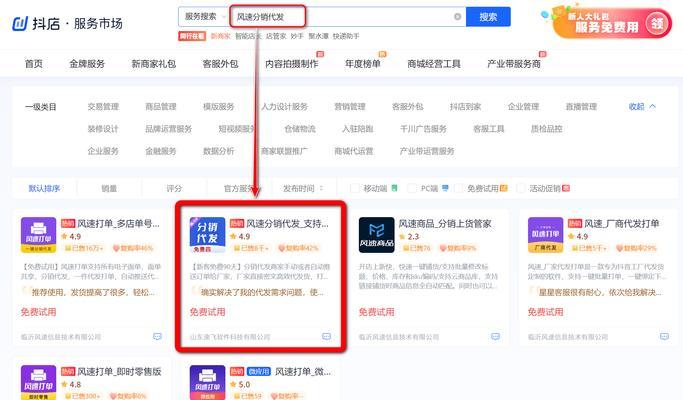Click 免费试用 on 风速分销代发 card
This screenshot has width=683, height=400.
207,312
